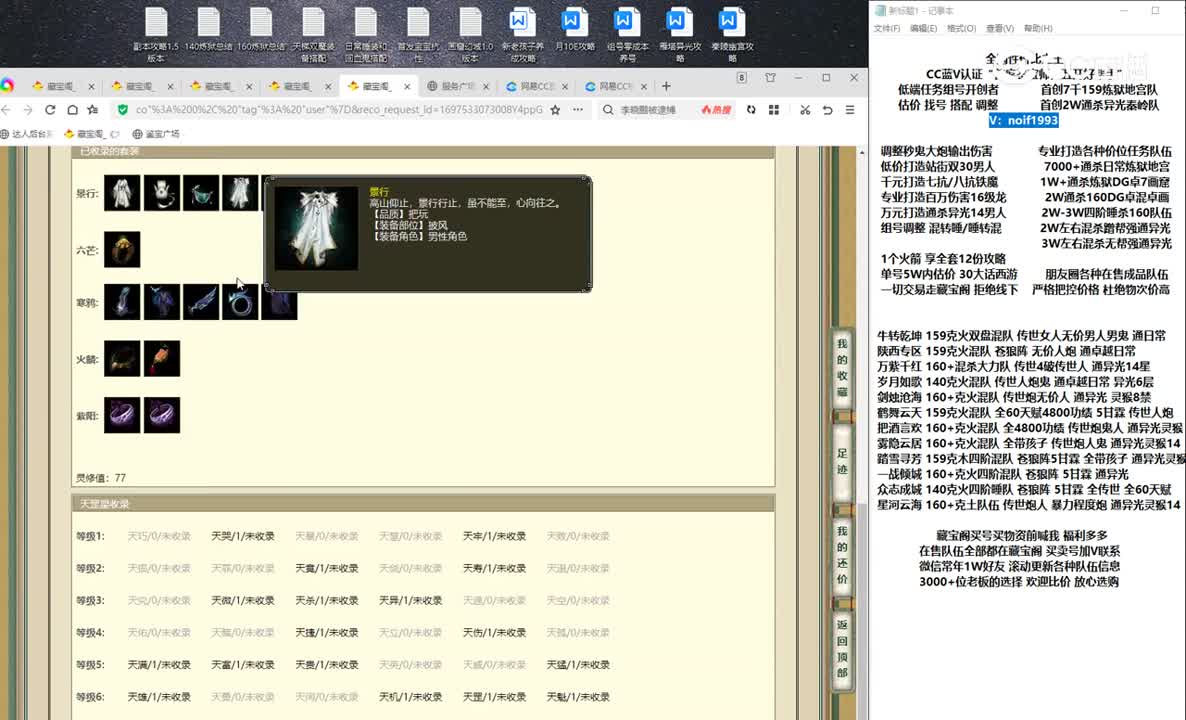Screen dimensions: 1186x720
Task: Click the green security shield icon
Action: click(x=123, y=110)
